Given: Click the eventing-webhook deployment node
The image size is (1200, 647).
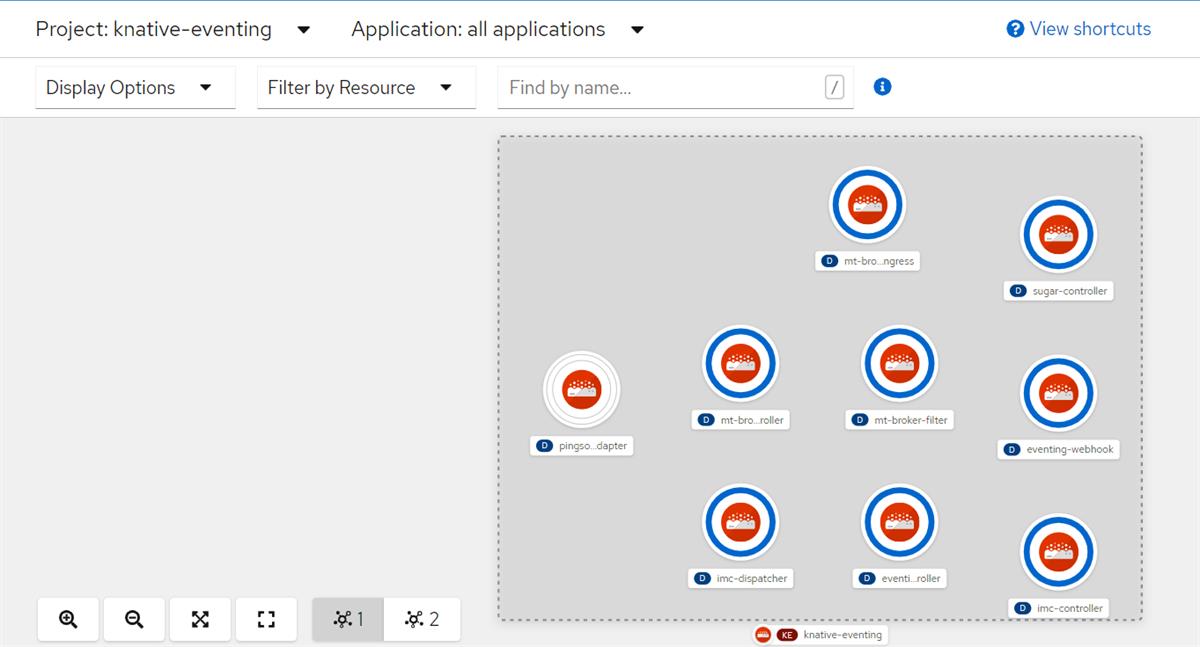Looking at the screenshot, I should click(x=1058, y=393).
